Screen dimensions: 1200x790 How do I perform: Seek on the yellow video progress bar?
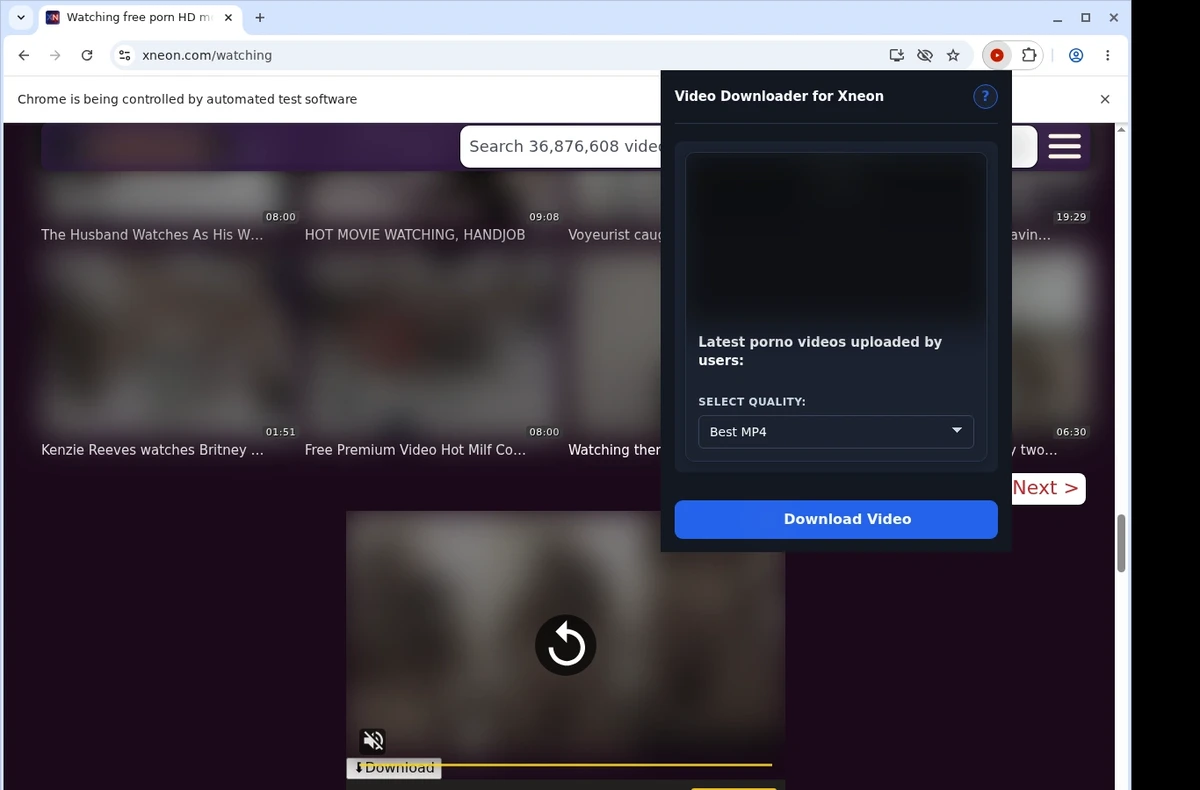564,765
